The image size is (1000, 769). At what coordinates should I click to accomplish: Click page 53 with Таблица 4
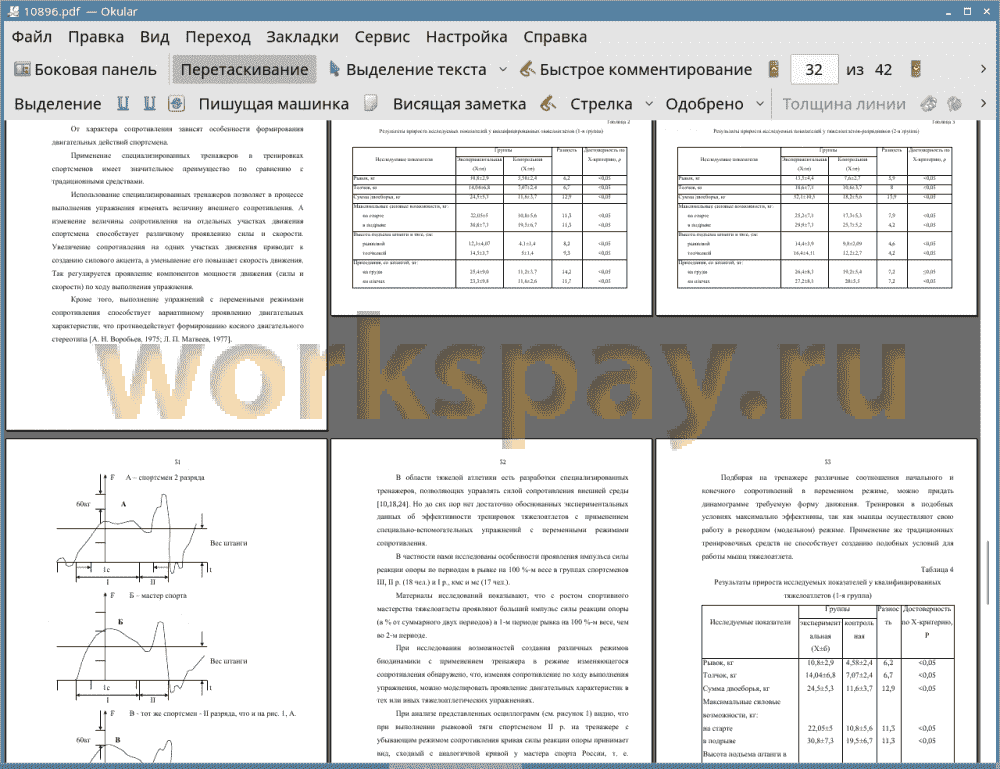tap(816, 601)
